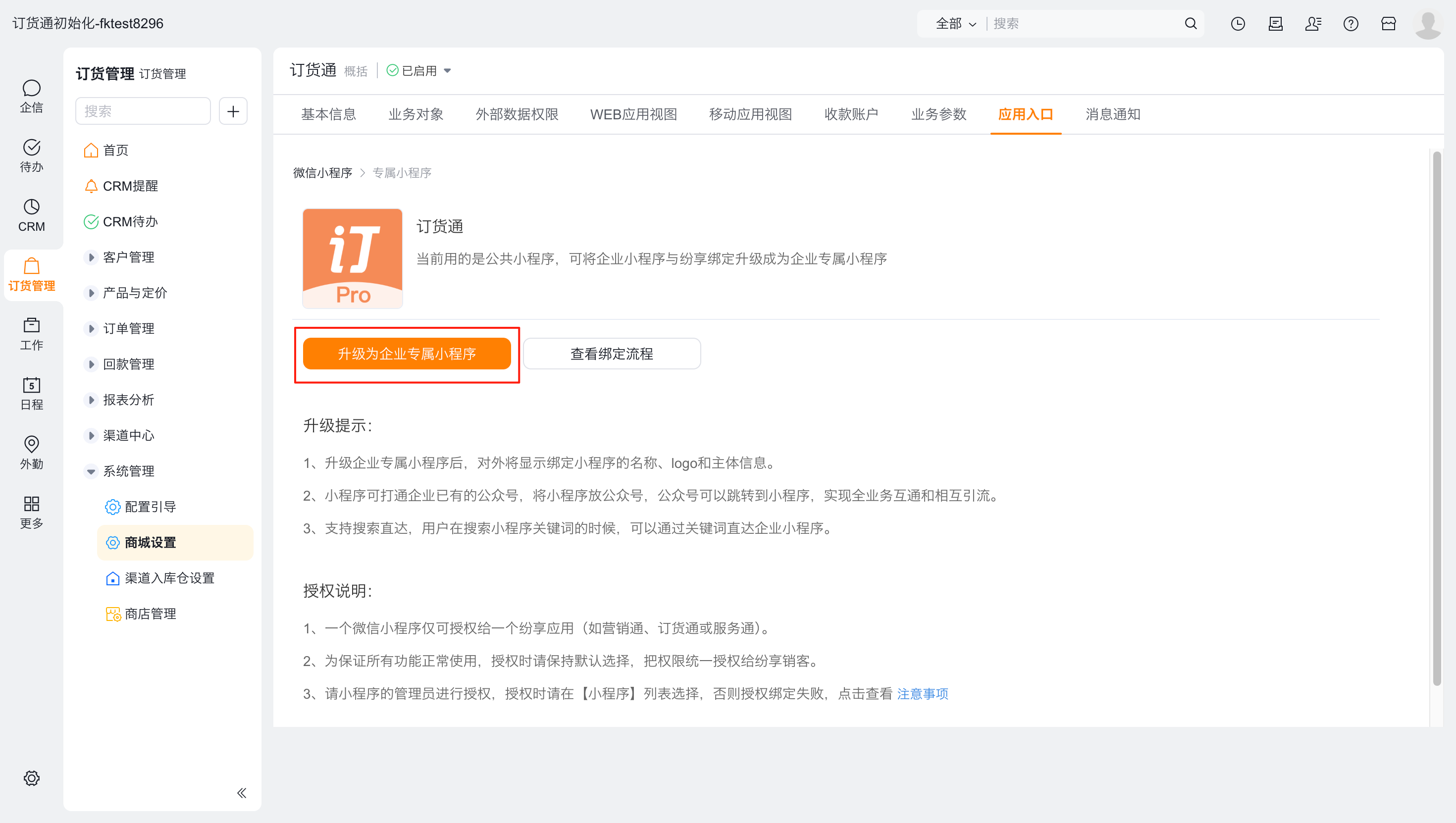Open the 已启用 status dropdown
Screen dimensions: 1456x823
pos(419,71)
